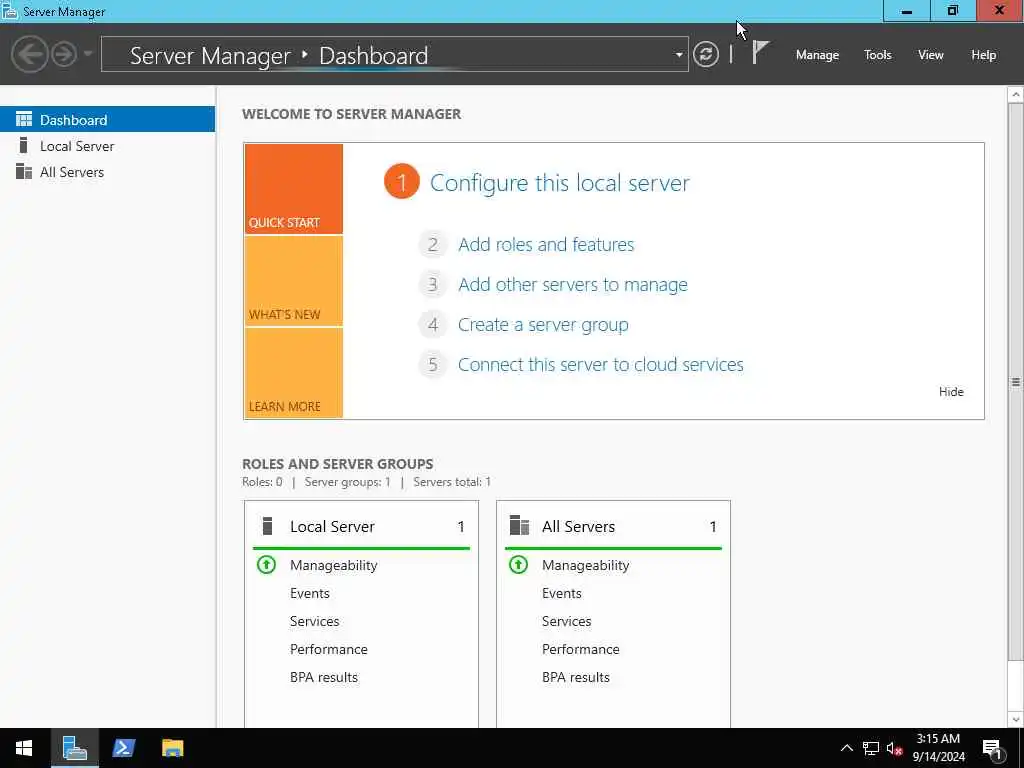Click the step 5 number circle
1024x768 pixels.
click(x=432, y=364)
